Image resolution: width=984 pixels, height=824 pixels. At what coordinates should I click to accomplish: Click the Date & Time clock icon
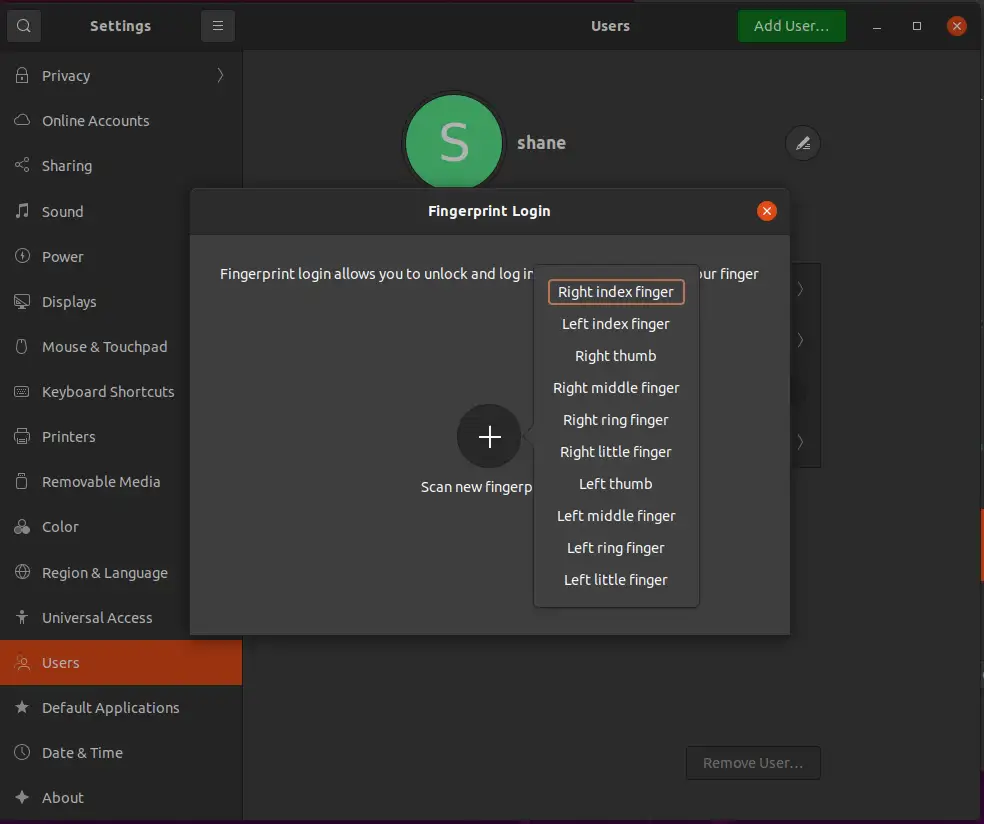[22, 752]
